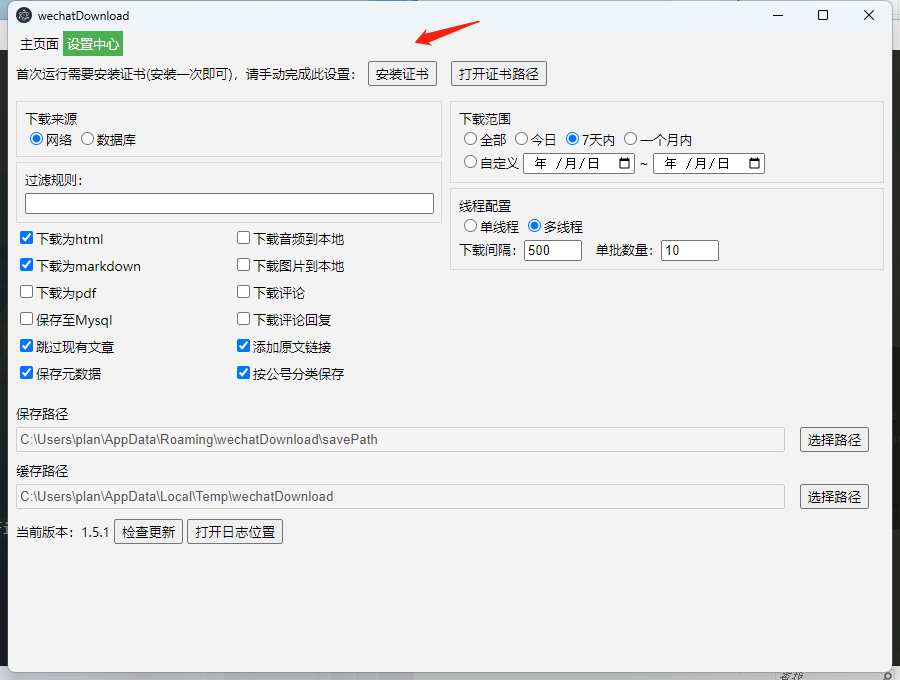Select 数据库 download source

pos(87,139)
